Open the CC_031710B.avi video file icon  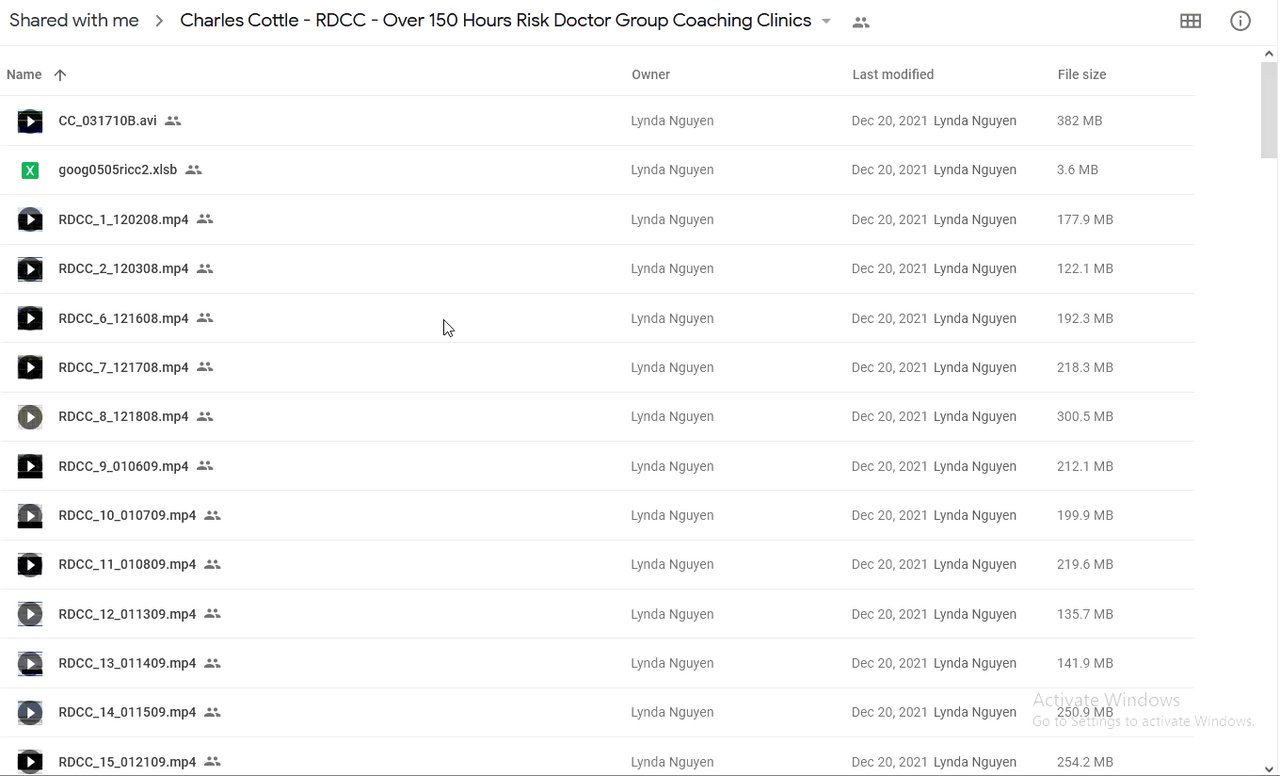tap(30, 121)
